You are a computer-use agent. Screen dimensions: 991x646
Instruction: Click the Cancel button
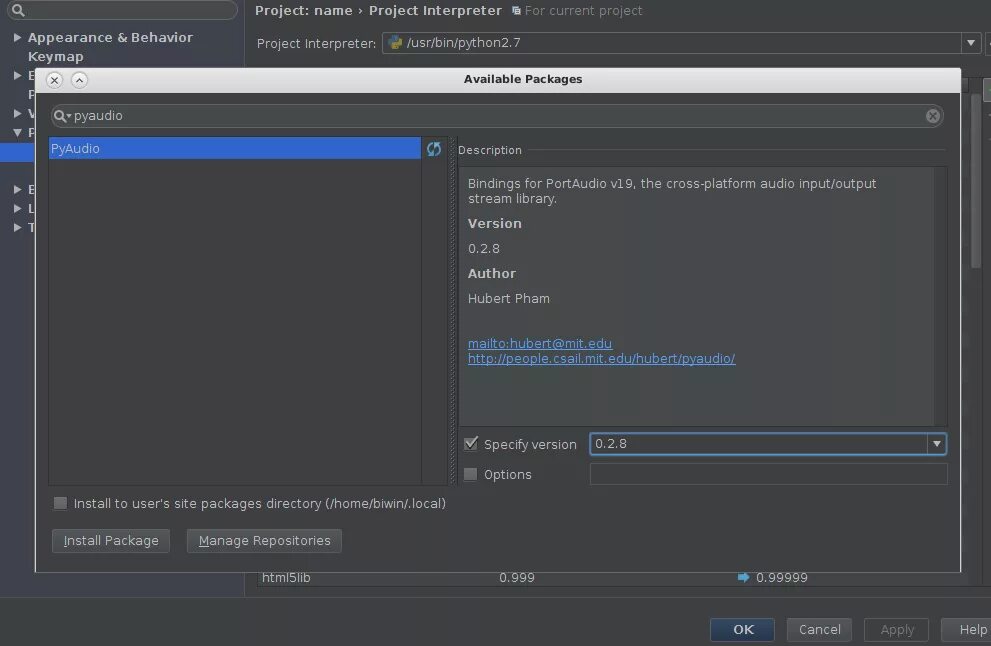tap(819, 630)
